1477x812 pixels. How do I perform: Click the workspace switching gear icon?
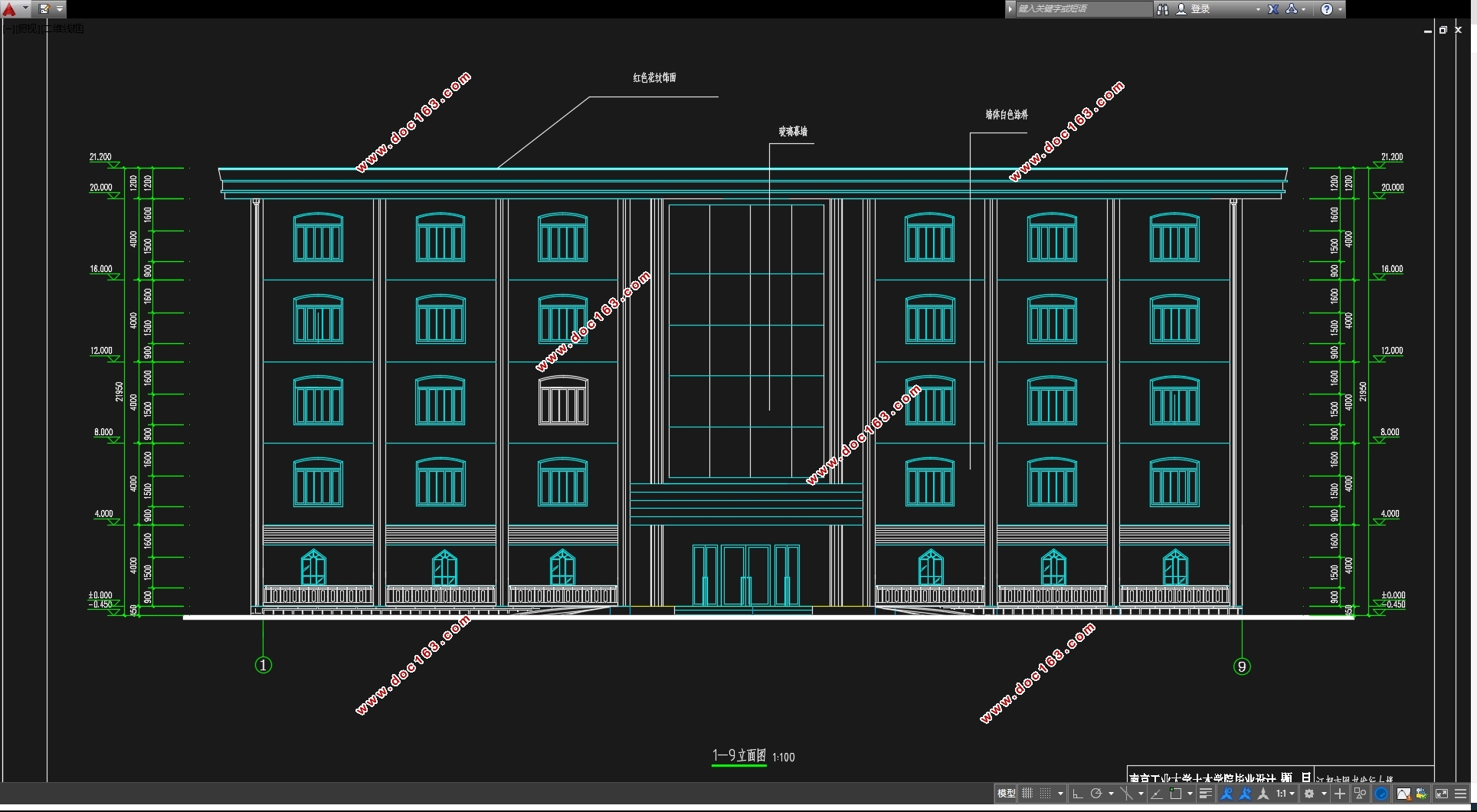(1309, 794)
